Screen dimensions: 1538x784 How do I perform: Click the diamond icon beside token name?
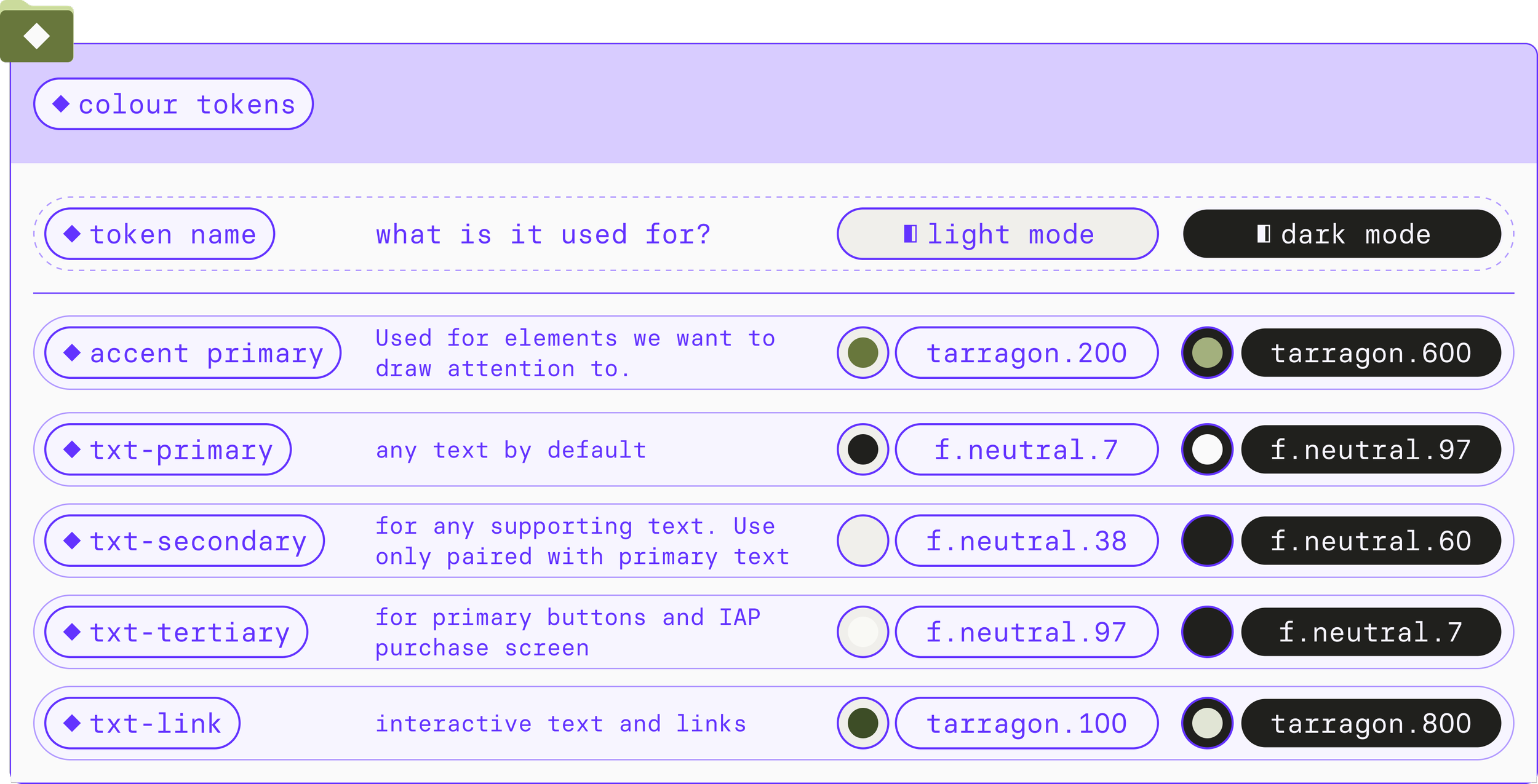[x=72, y=234]
